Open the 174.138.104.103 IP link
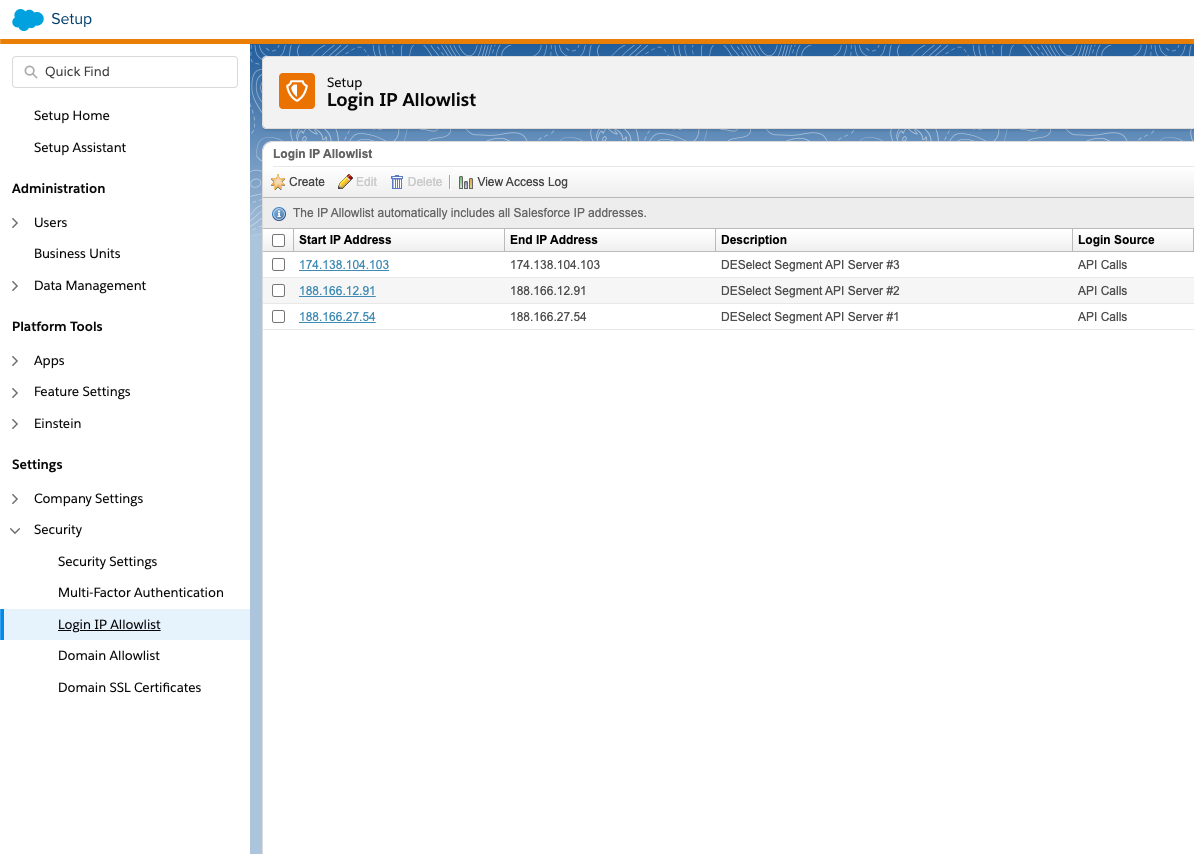Screen dimensions: 1194x854 tap(344, 265)
